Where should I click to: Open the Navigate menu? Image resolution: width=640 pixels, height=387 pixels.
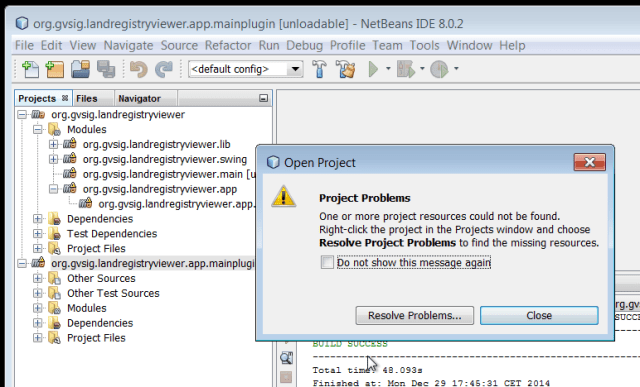coord(128,45)
